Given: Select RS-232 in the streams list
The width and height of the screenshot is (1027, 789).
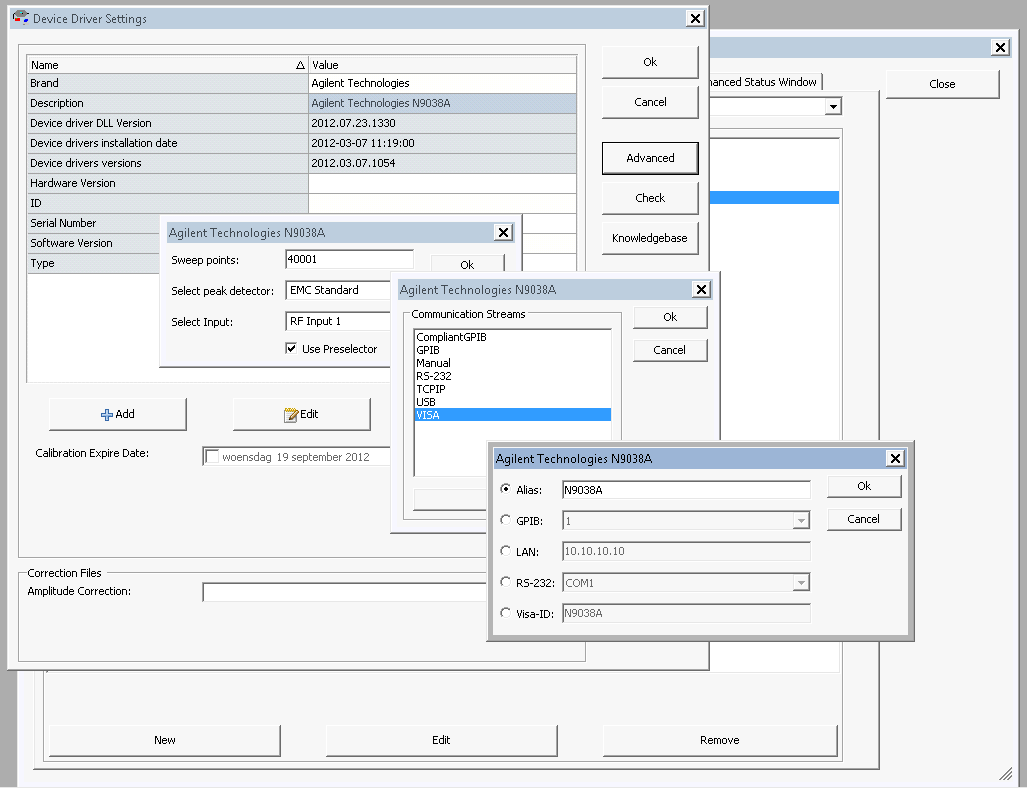Looking at the screenshot, I should tap(513, 376).
